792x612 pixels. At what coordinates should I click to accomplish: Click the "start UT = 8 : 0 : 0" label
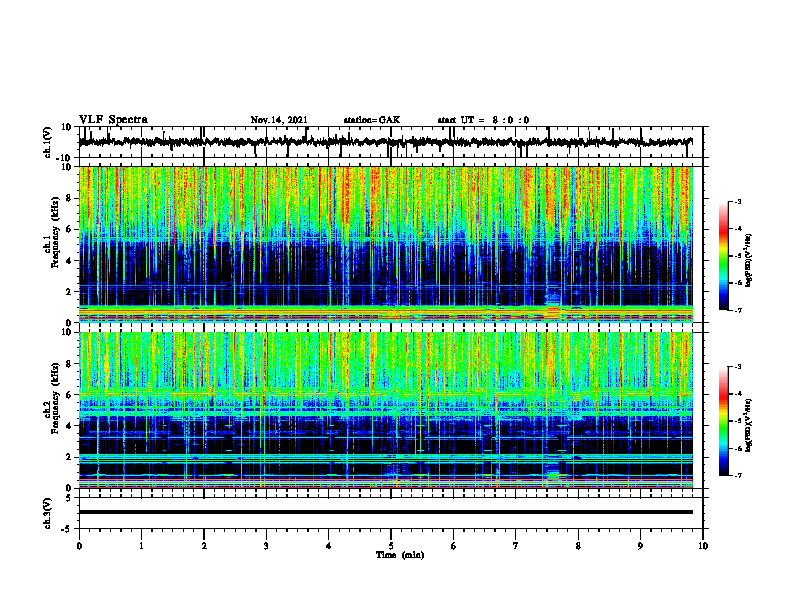pyautogui.click(x=483, y=120)
